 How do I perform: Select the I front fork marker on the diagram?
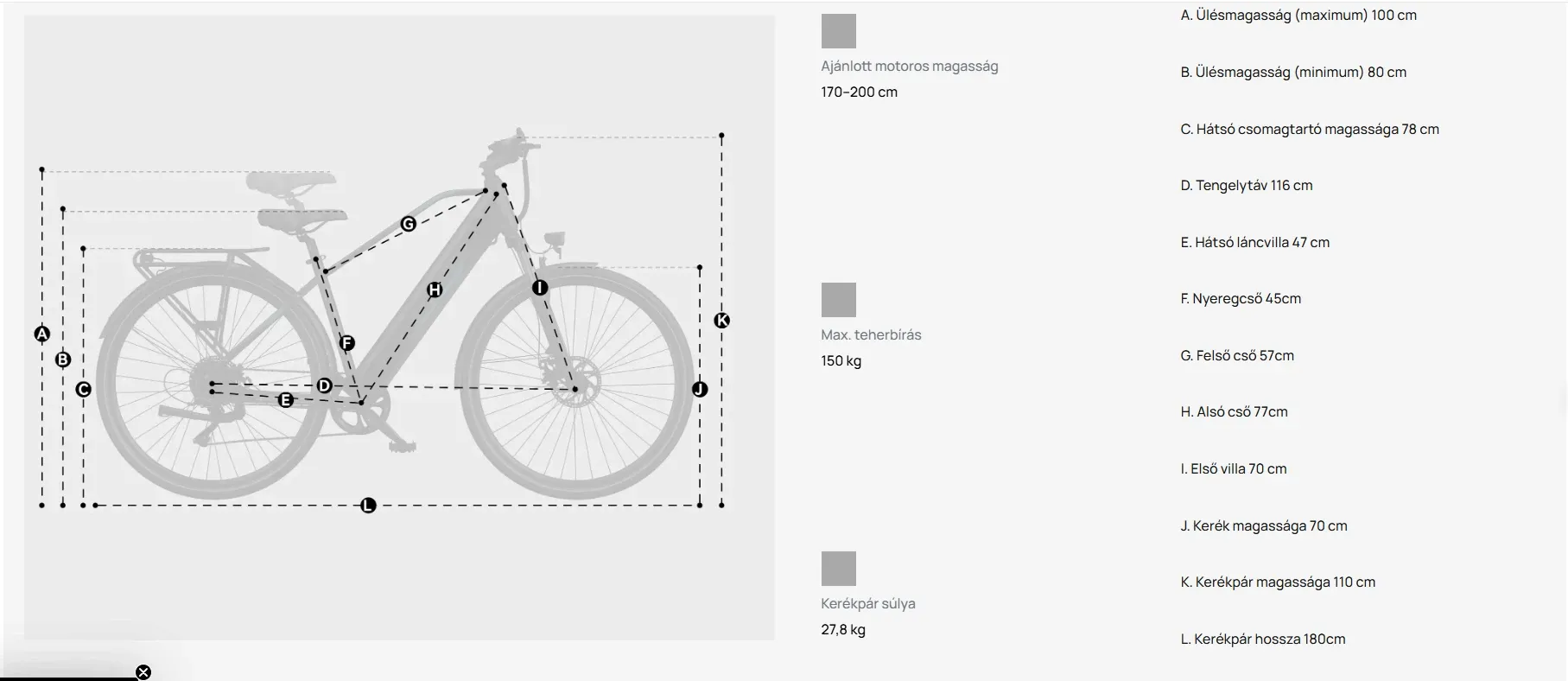pyautogui.click(x=540, y=288)
